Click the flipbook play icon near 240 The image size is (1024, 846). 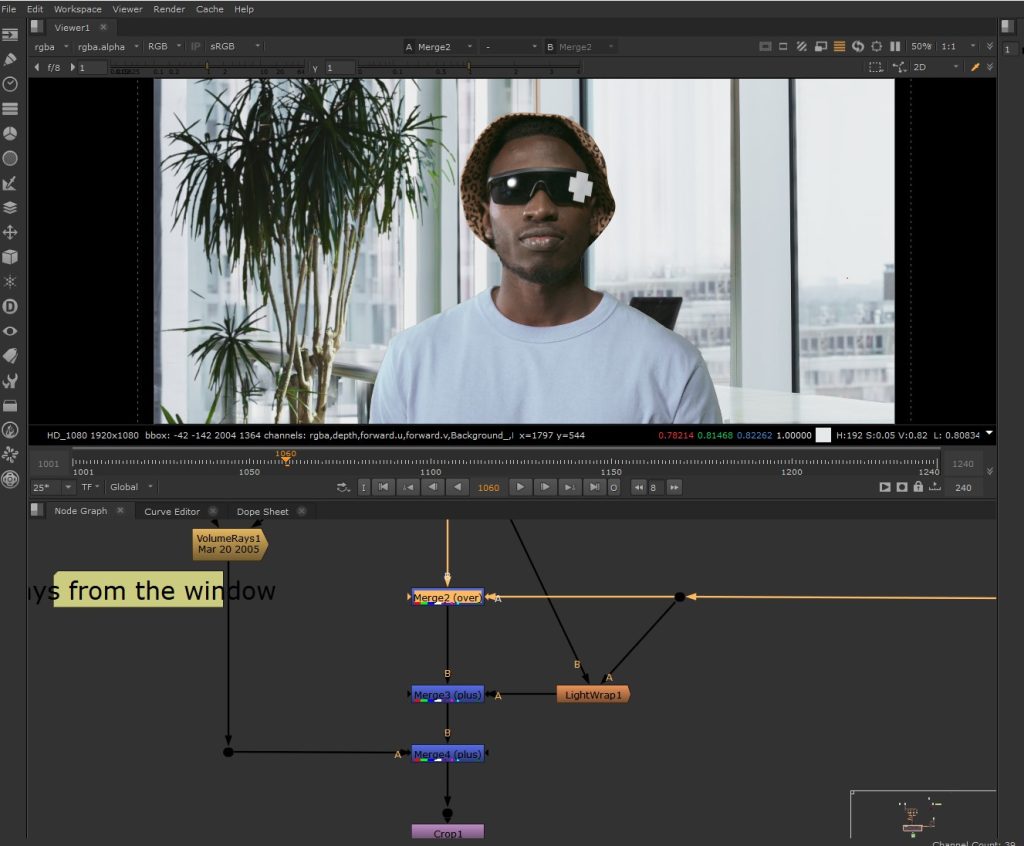tap(885, 487)
